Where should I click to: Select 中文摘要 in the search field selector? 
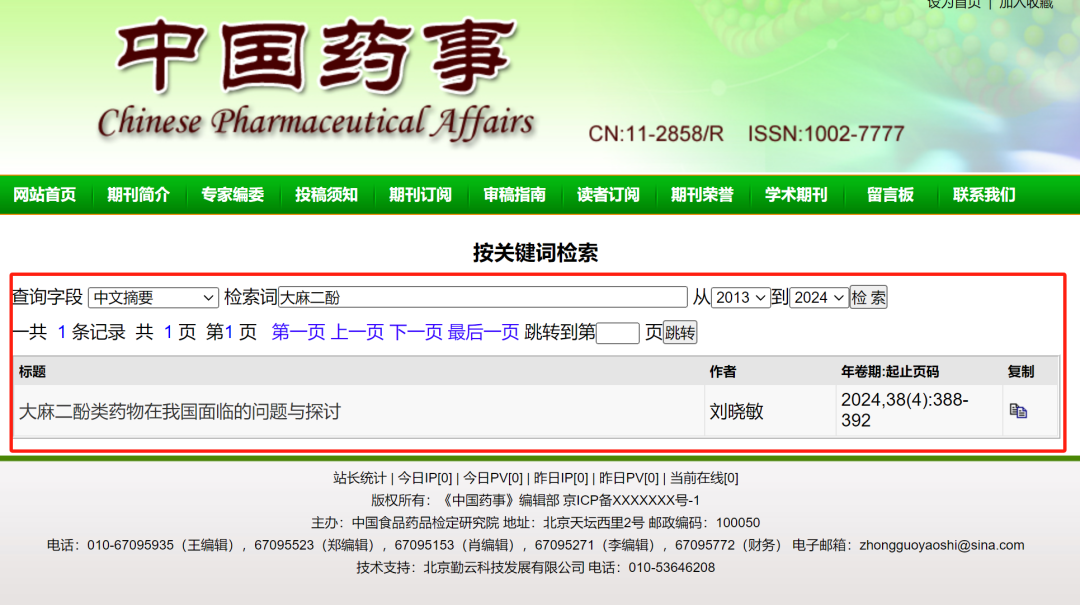(152, 297)
